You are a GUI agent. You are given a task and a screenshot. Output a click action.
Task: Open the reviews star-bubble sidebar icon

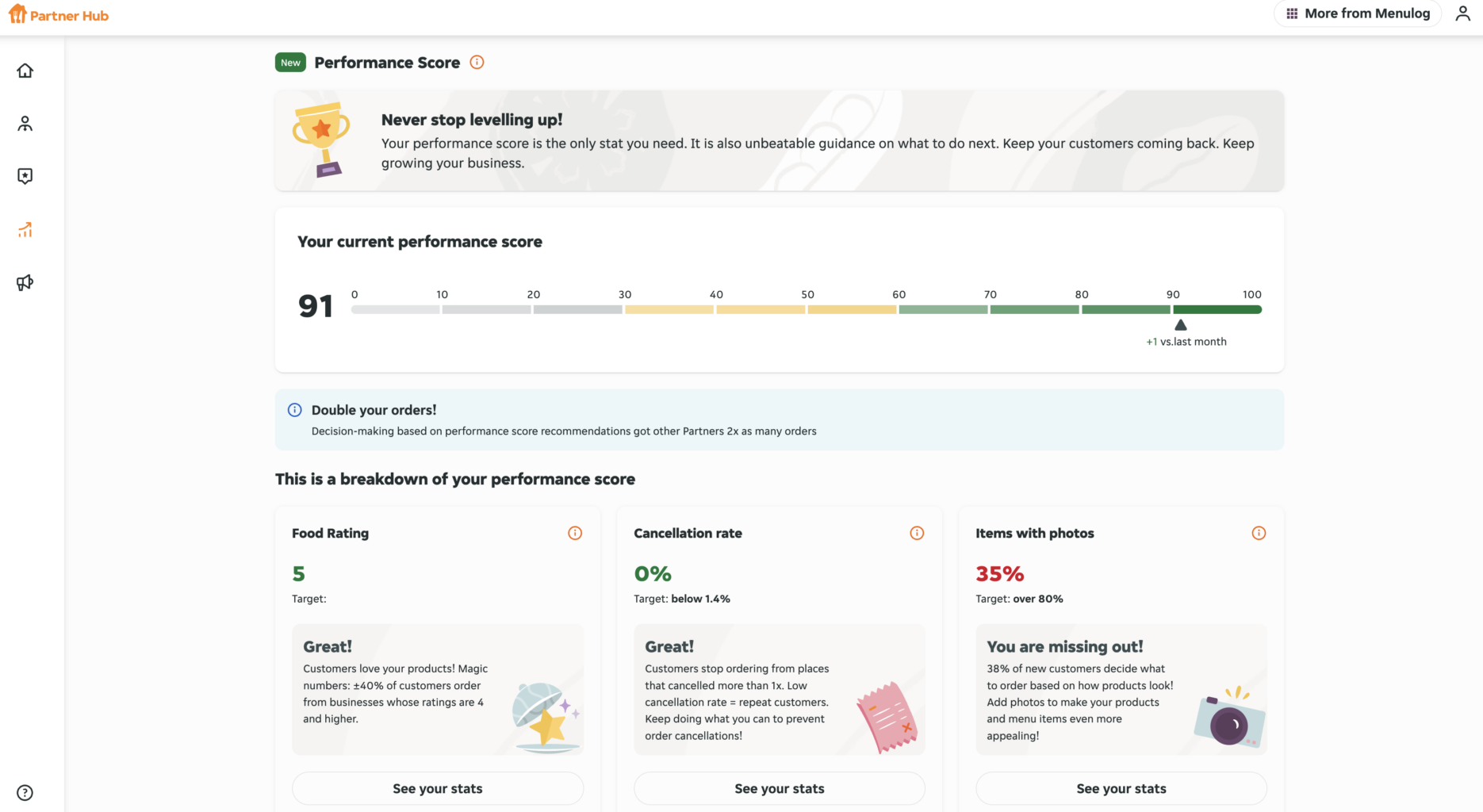25,176
